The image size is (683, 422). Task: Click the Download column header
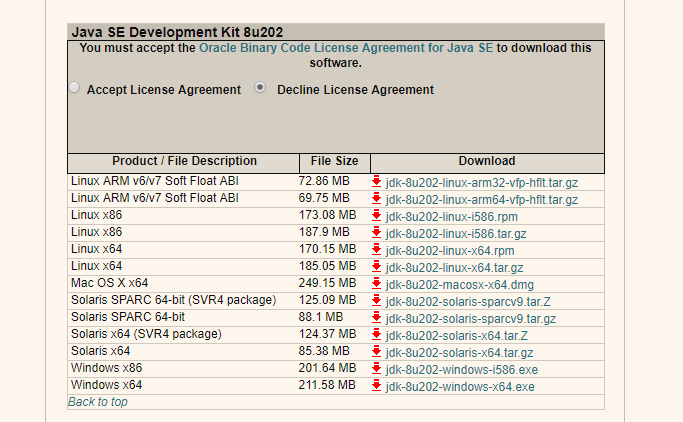487,161
